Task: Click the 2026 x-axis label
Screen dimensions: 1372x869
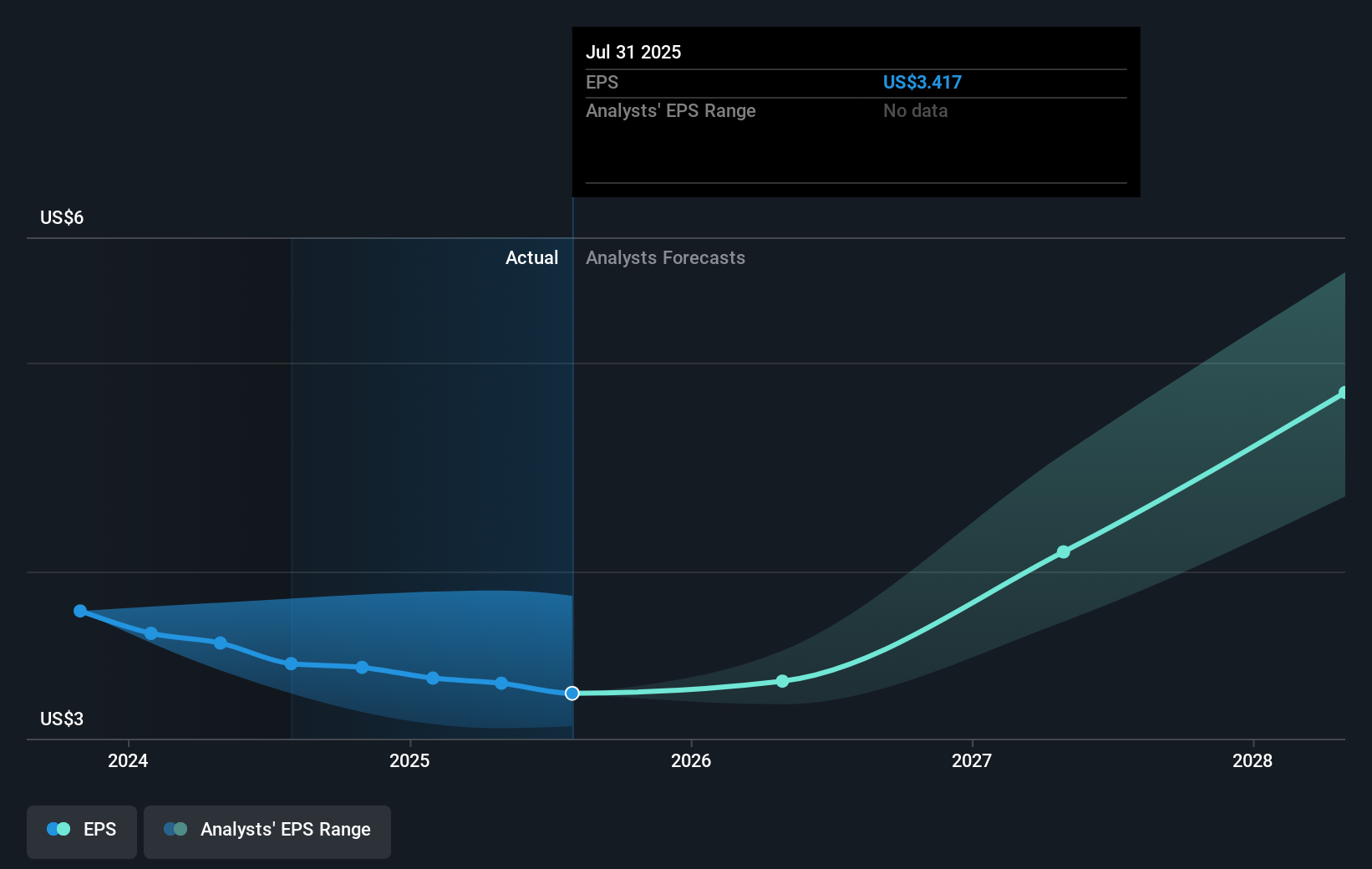Action: click(x=691, y=760)
